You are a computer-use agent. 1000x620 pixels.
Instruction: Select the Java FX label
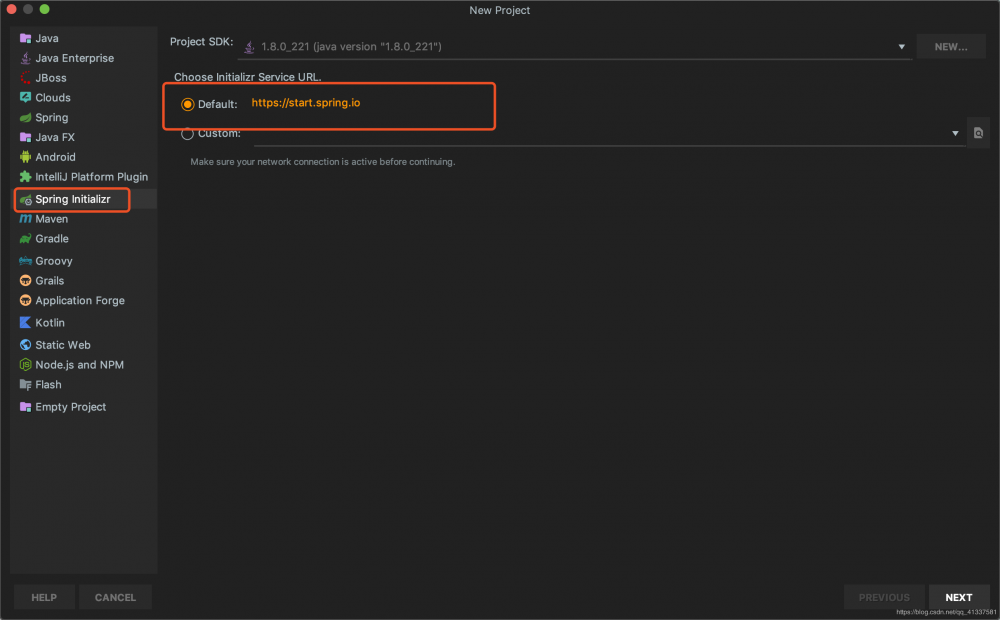pos(55,137)
